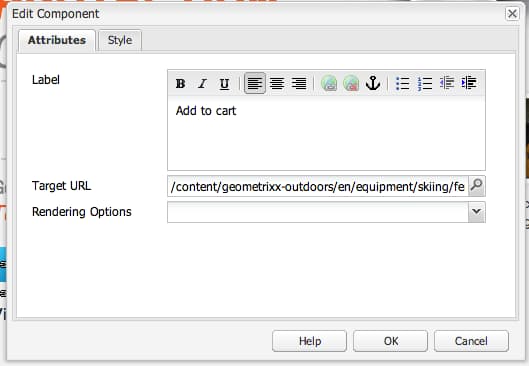Create a bulleted list

click(403, 83)
